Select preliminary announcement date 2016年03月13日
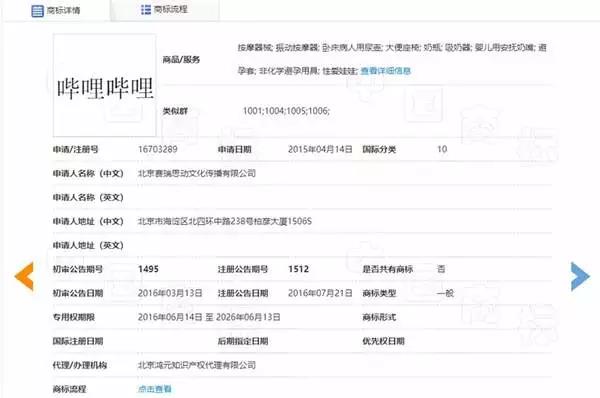Viewport: 600px width, 398px height. tap(170, 293)
